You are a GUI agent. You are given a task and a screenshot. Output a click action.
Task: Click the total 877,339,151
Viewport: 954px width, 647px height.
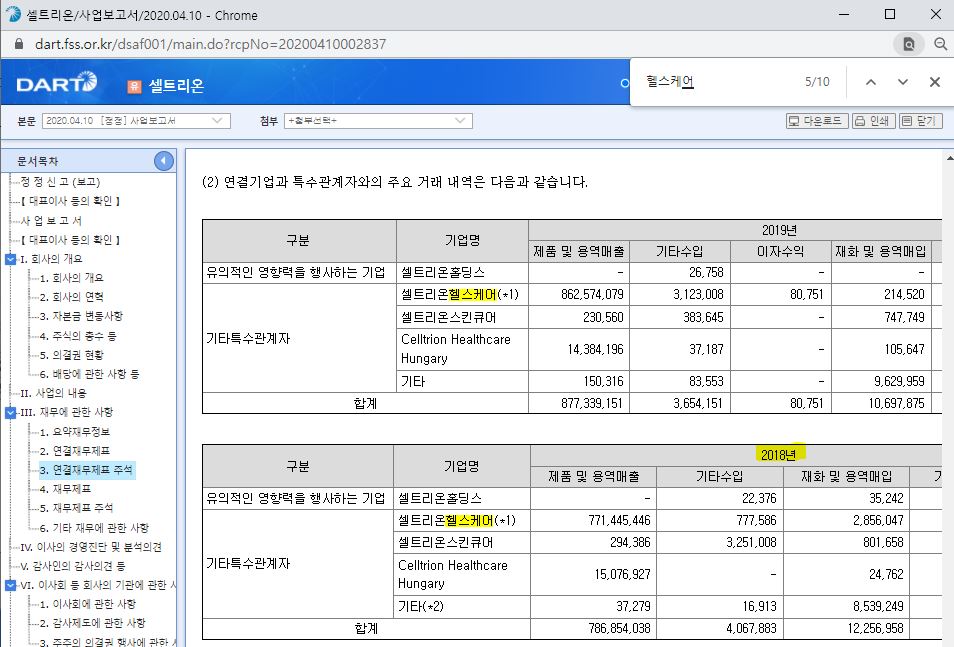(x=592, y=404)
